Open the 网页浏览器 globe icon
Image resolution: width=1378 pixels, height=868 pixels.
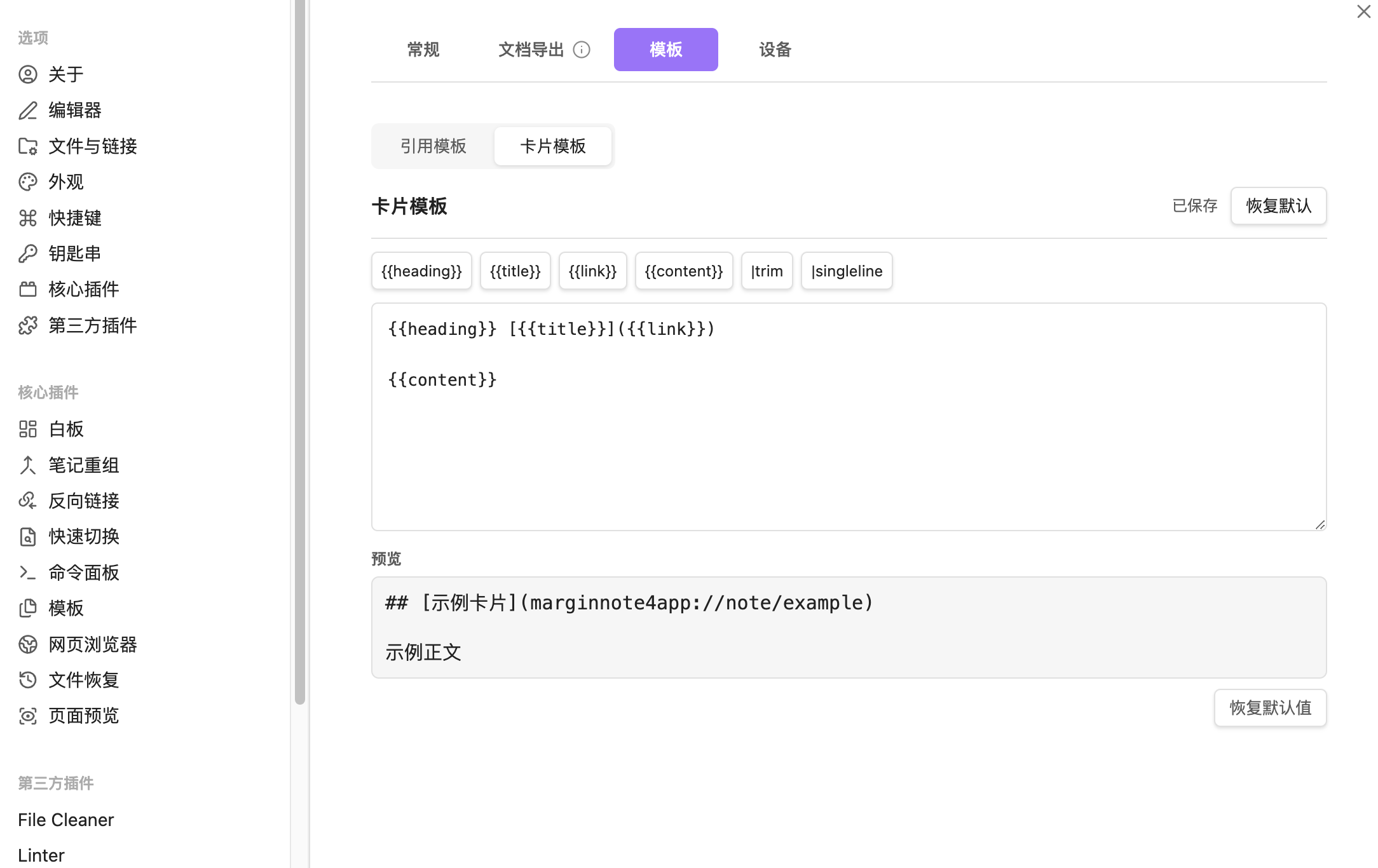27,644
